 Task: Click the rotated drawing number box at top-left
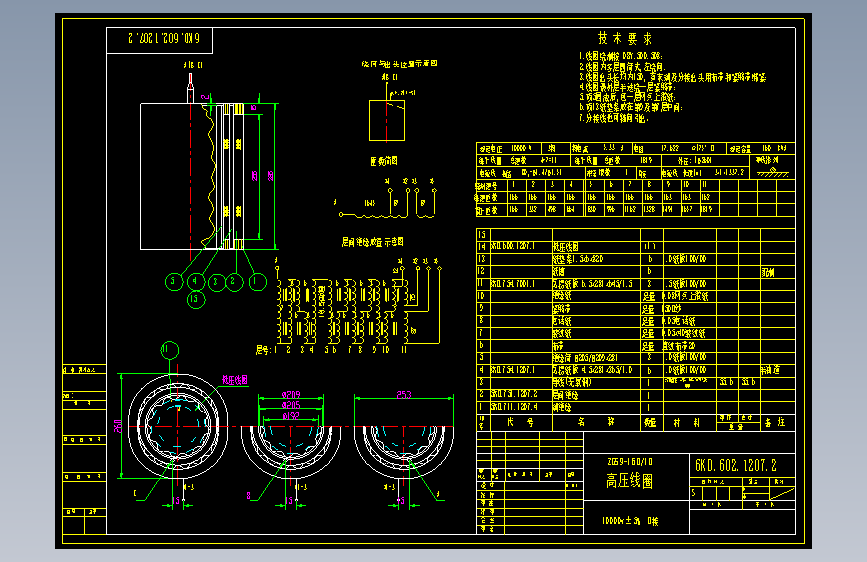click(x=159, y=40)
